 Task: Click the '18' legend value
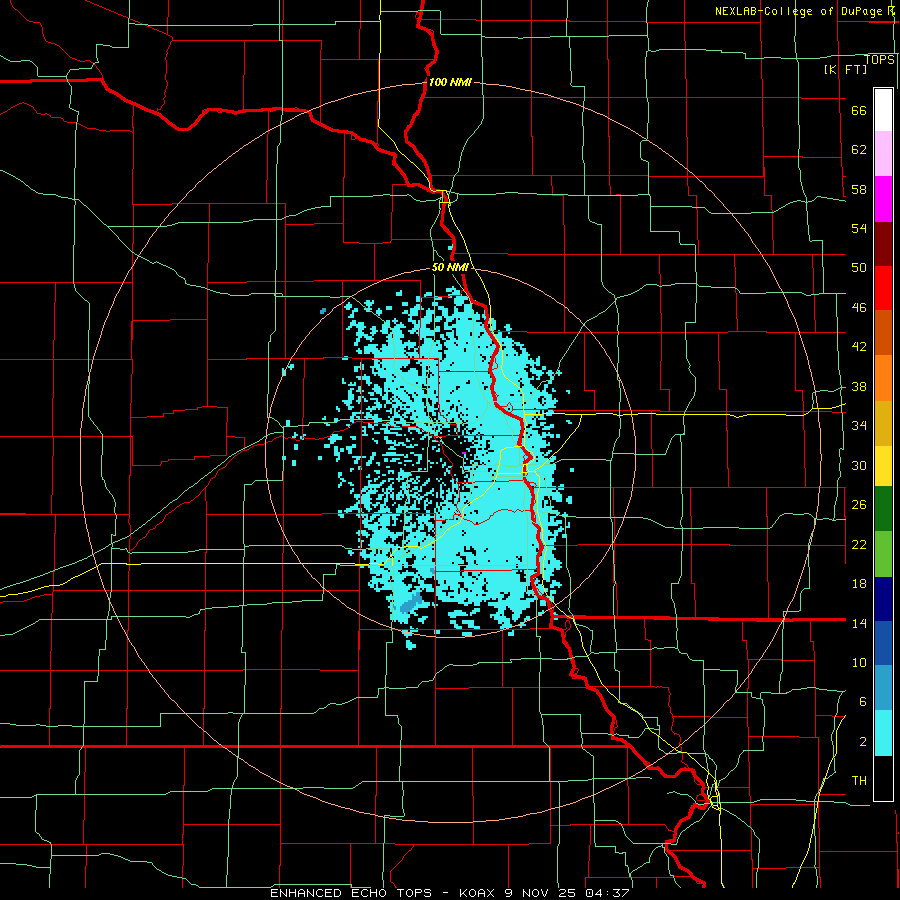[x=859, y=584]
